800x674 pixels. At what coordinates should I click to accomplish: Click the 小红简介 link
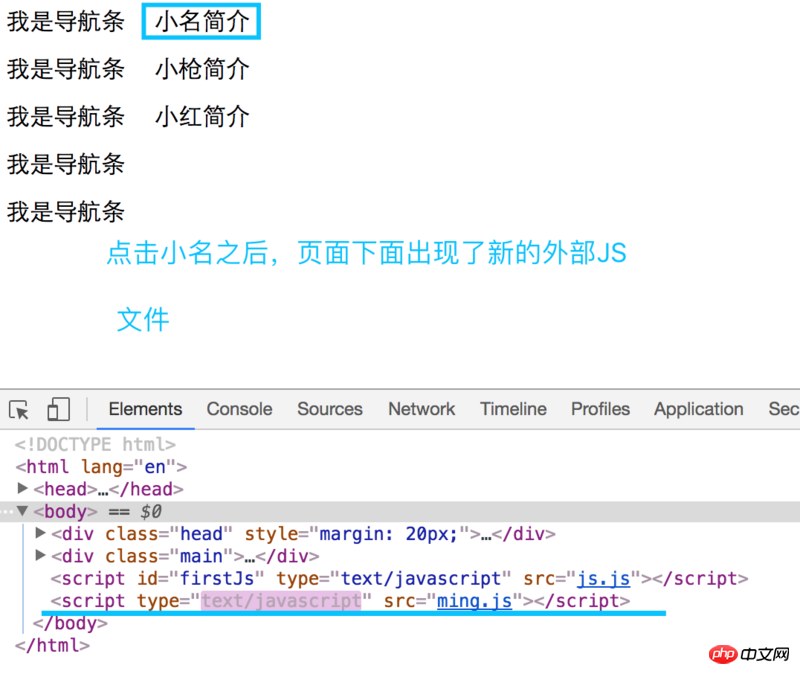tap(202, 116)
